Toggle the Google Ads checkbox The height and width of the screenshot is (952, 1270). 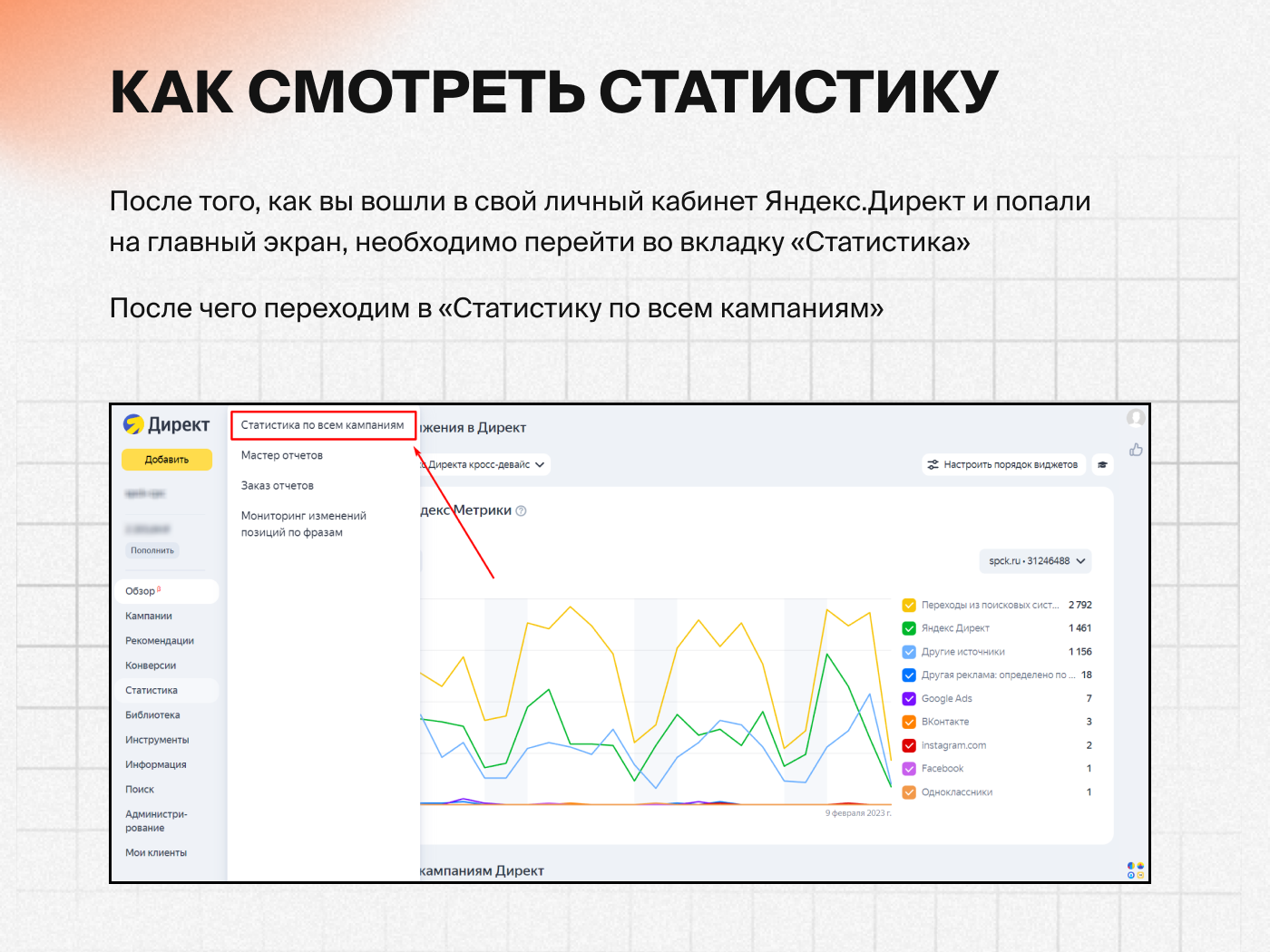pos(909,699)
